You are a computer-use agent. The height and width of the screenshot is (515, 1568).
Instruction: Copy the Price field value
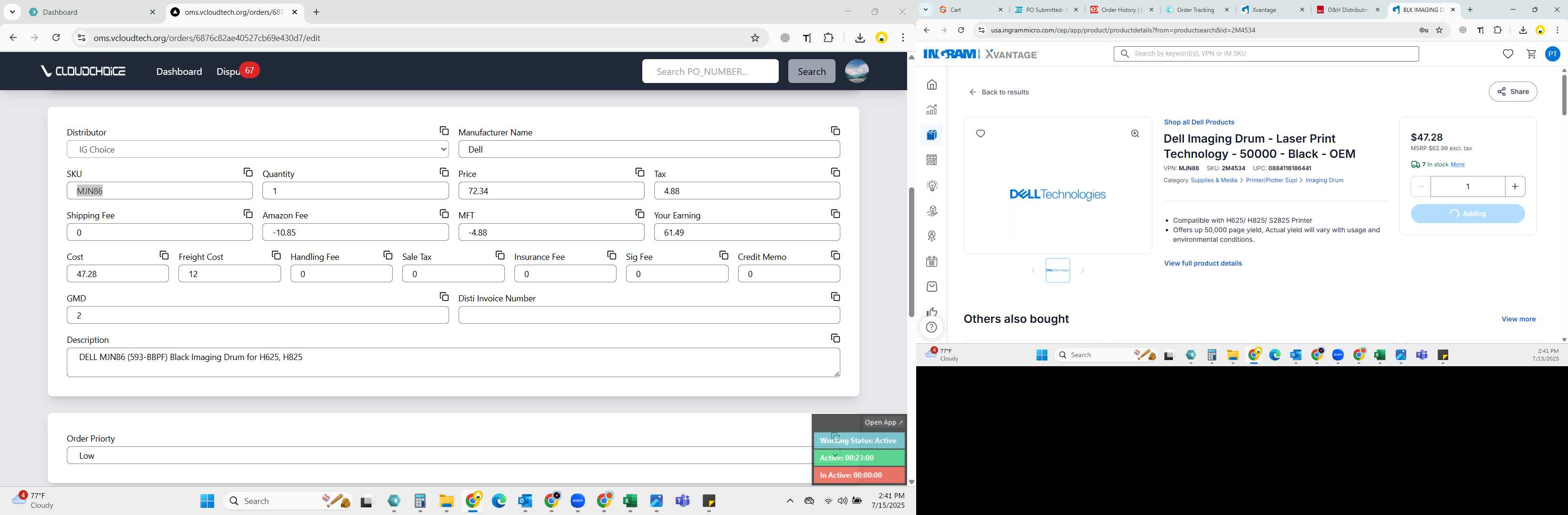[639, 172]
